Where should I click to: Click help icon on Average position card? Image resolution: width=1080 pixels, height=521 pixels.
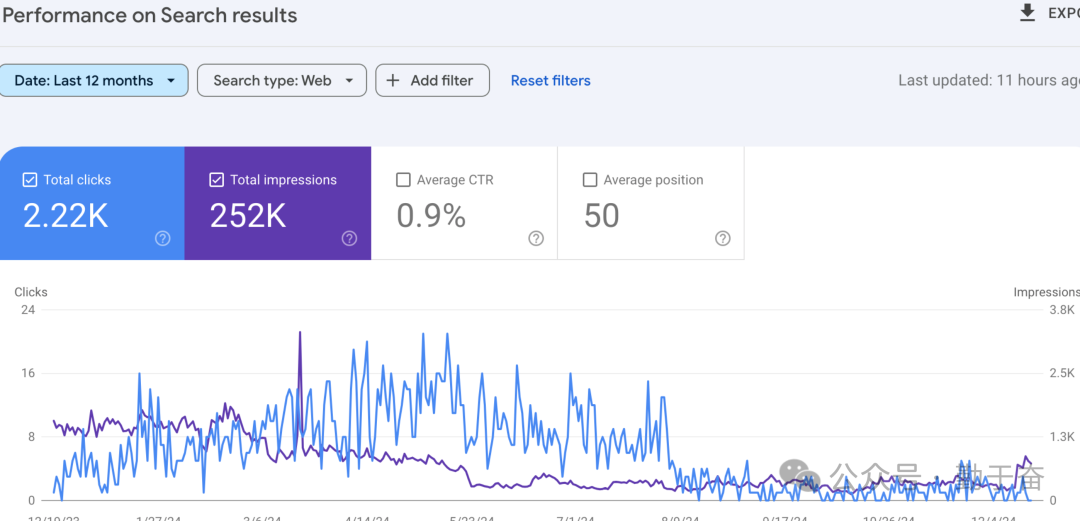coord(723,238)
